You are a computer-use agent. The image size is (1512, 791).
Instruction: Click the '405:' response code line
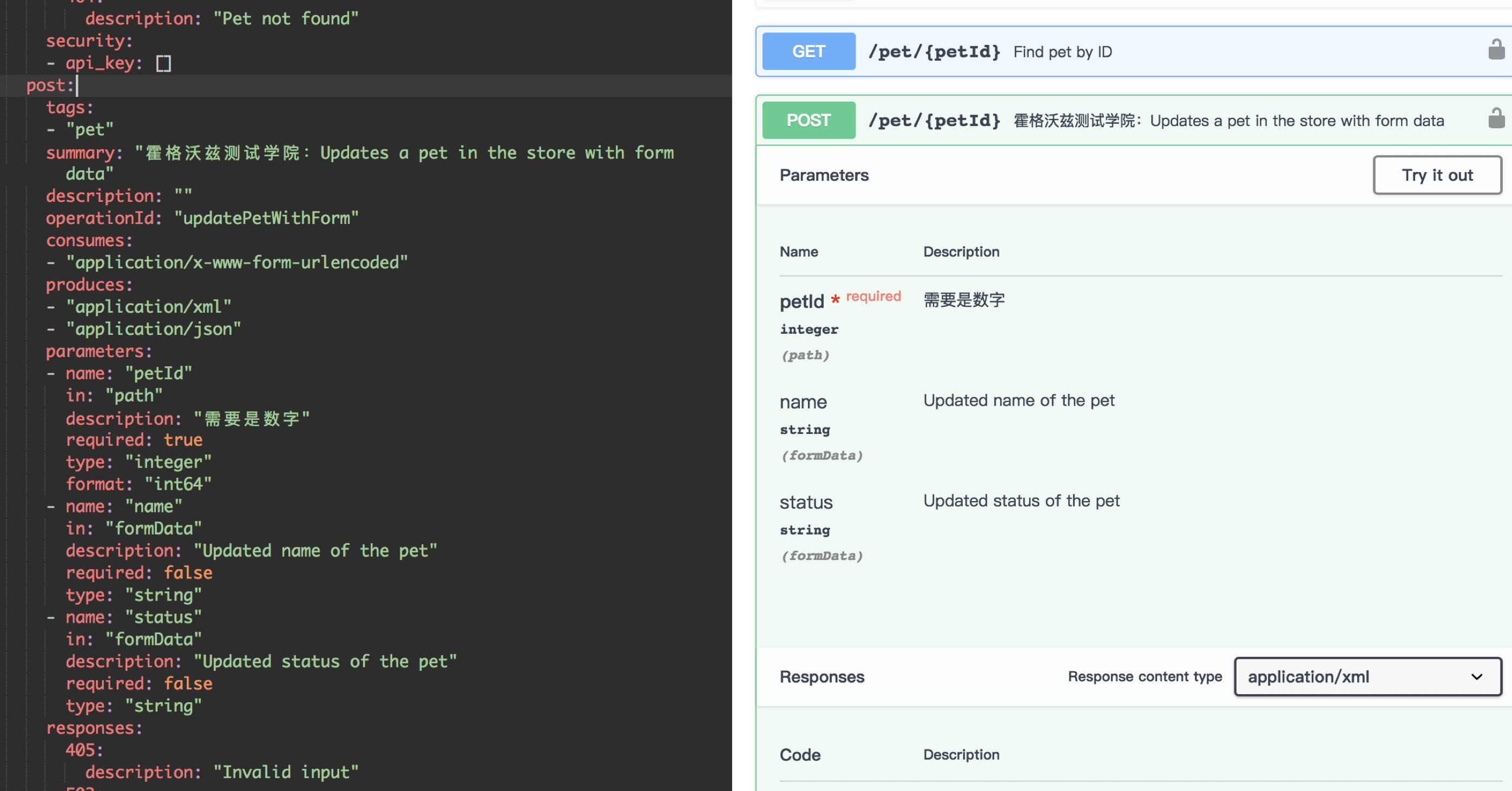click(x=84, y=750)
